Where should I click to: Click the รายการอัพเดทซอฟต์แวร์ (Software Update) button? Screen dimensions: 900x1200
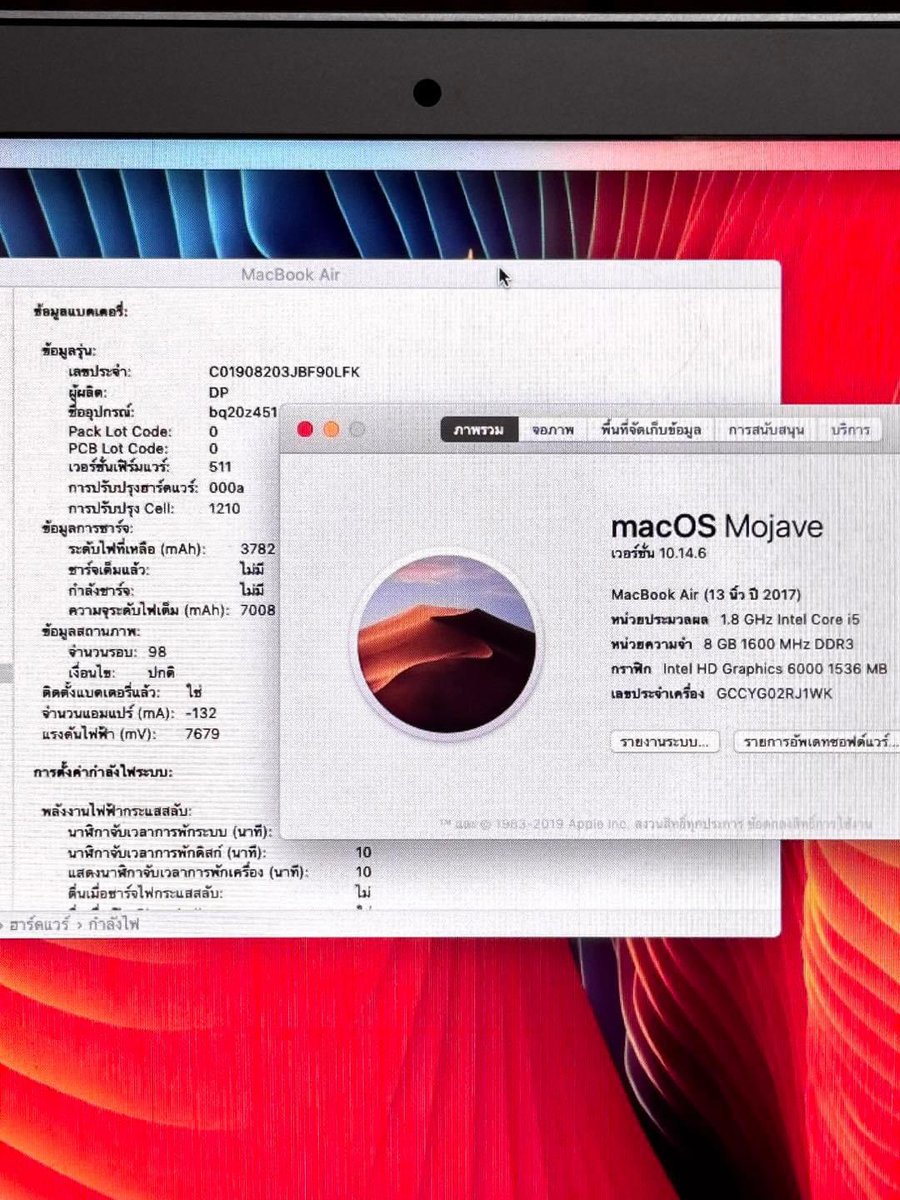pos(816,742)
